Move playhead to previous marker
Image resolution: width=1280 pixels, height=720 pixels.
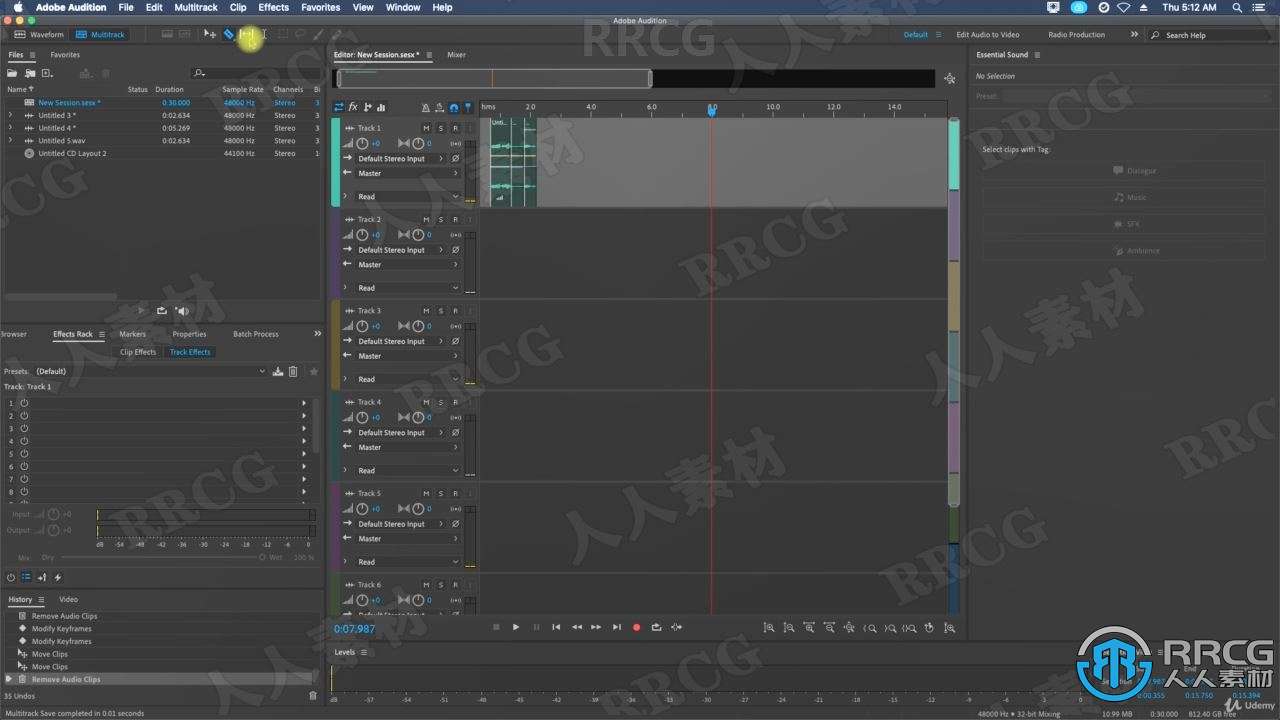pyautogui.click(x=556, y=627)
